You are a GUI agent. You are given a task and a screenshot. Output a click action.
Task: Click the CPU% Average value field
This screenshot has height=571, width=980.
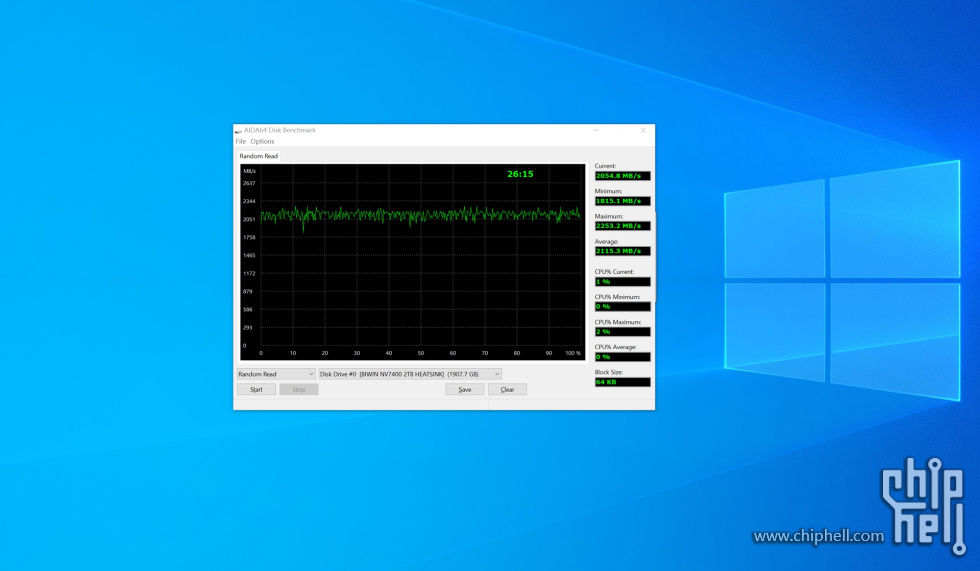(622, 357)
